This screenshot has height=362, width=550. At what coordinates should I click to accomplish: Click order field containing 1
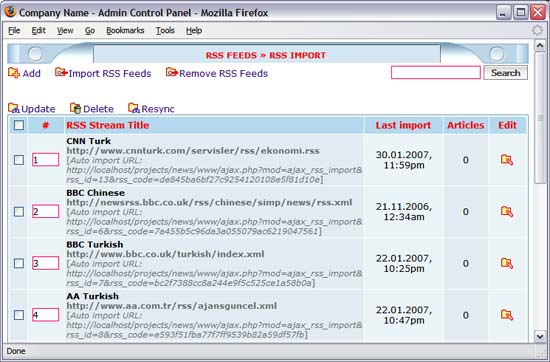tap(46, 160)
